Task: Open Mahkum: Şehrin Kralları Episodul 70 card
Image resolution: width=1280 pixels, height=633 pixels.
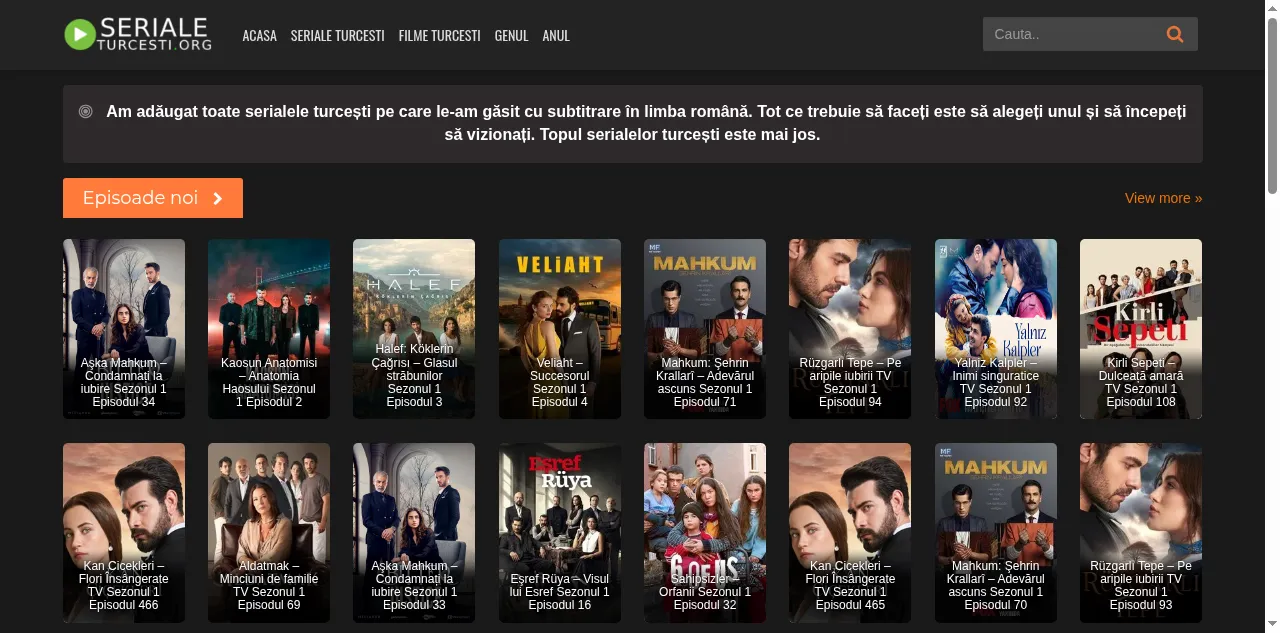Action: 996,533
